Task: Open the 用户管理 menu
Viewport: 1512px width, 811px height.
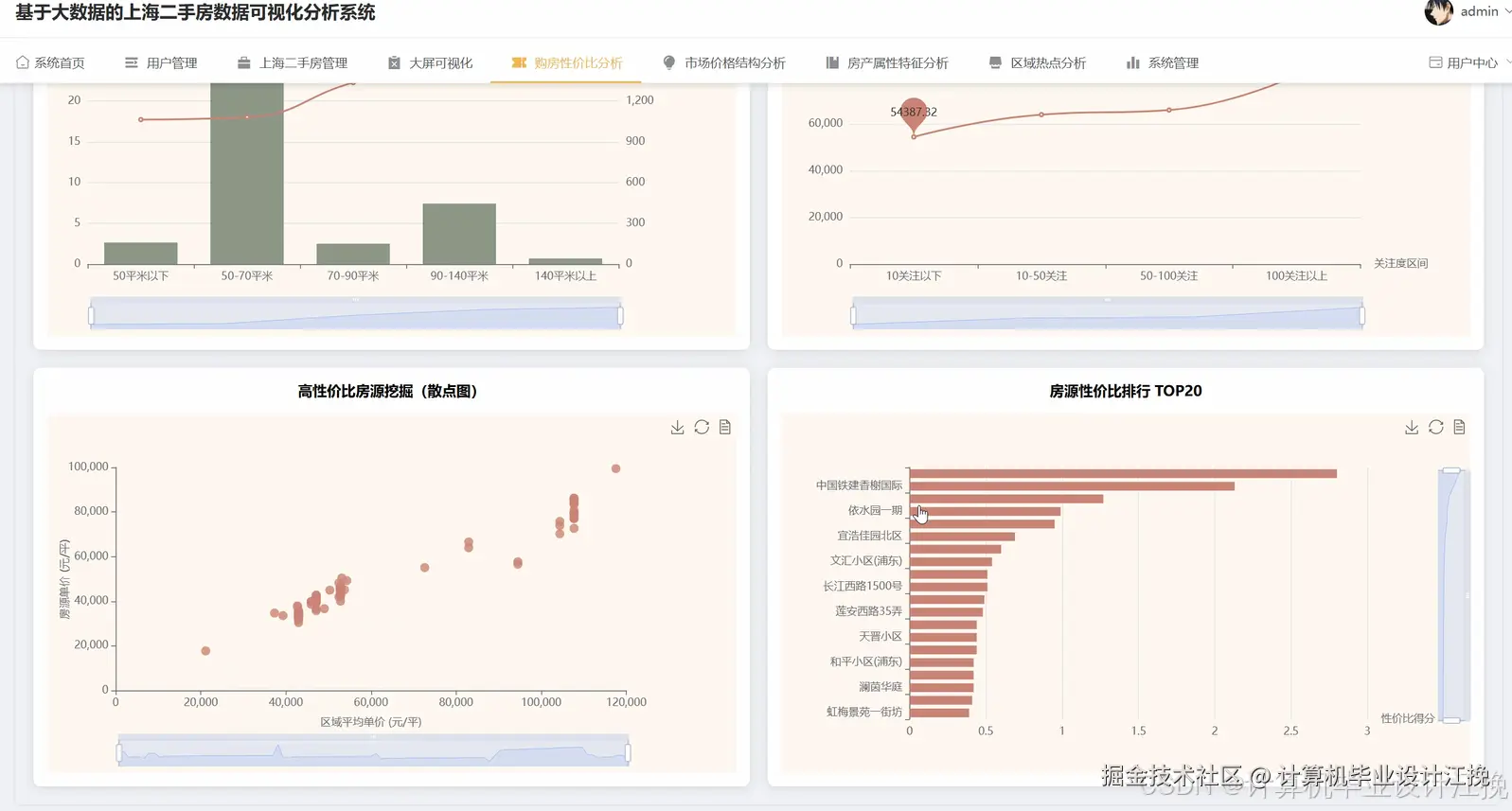Action: (161, 62)
